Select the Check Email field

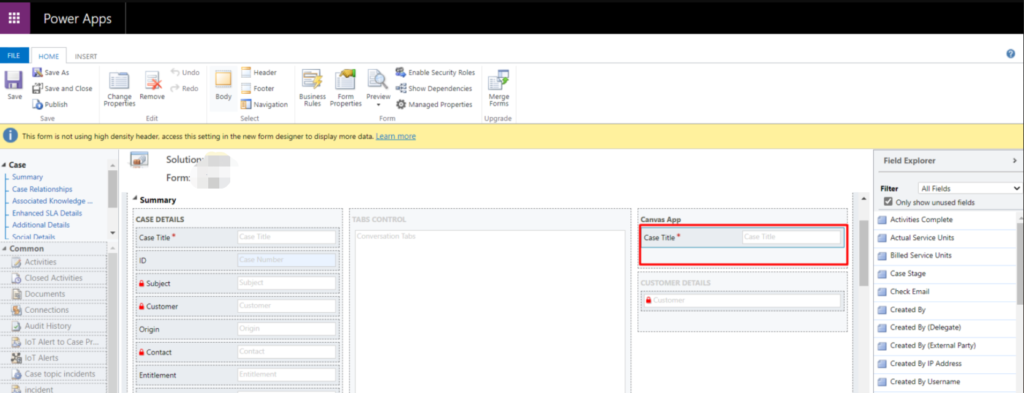[x=945, y=291]
